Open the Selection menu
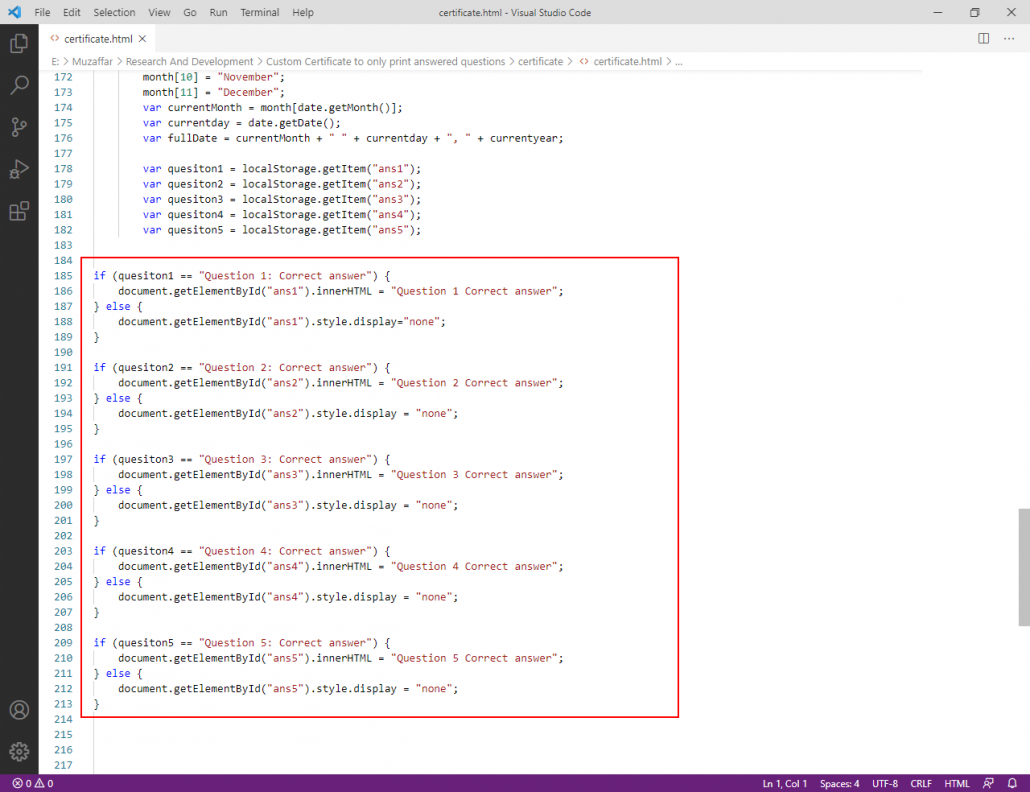 [114, 12]
